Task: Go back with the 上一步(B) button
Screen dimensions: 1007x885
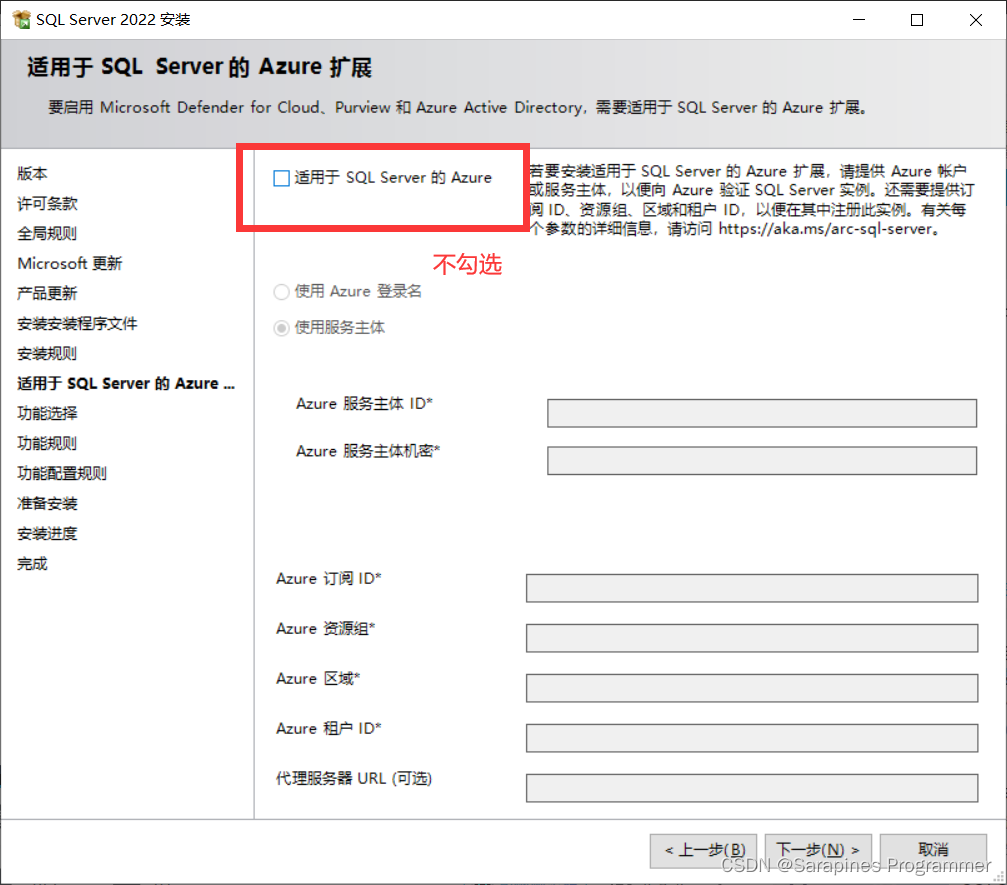Action: [703, 850]
